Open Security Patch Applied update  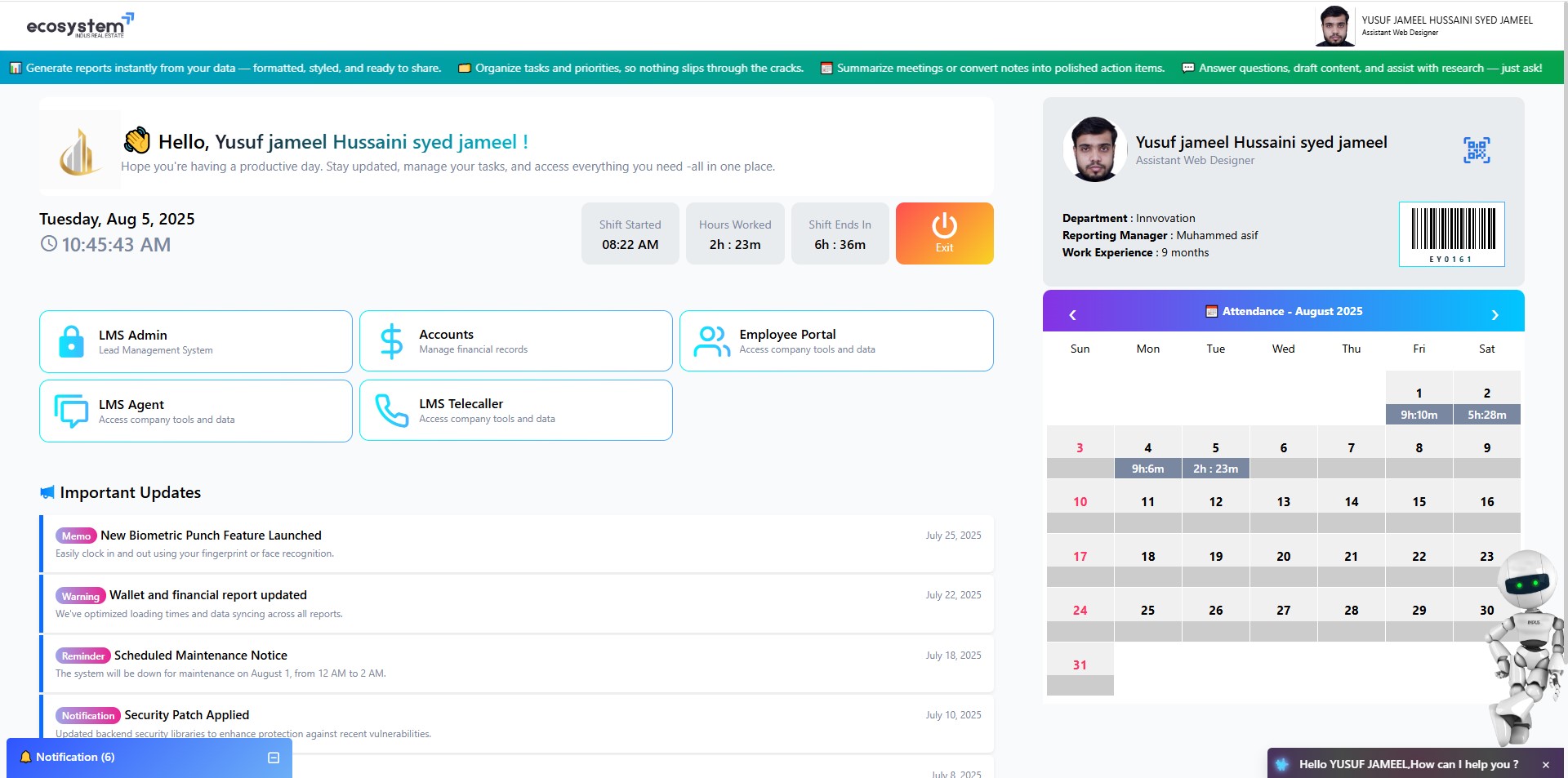click(x=517, y=723)
